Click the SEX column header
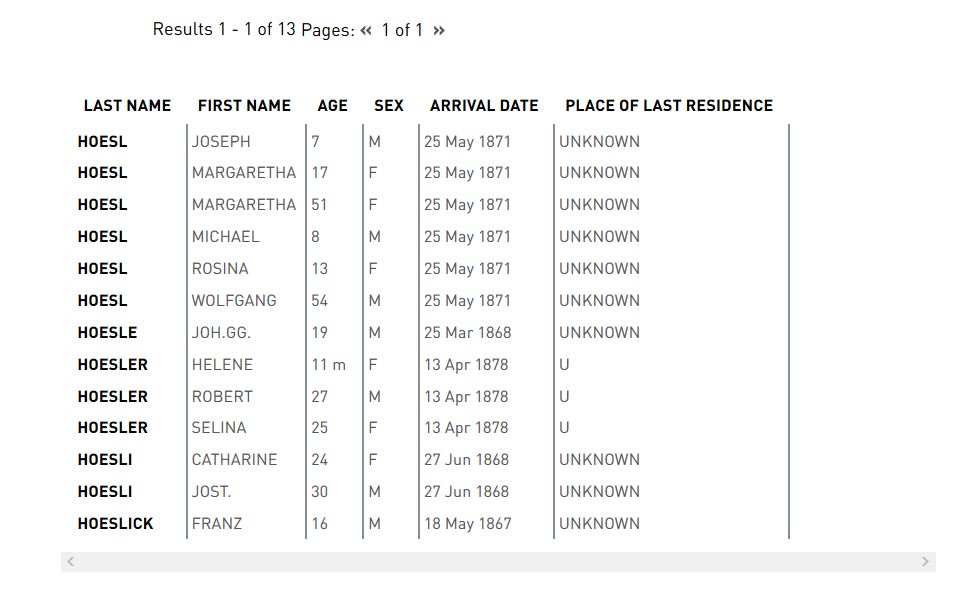The width and height of the screenshot is (976, 589). [x=389, y=106]
